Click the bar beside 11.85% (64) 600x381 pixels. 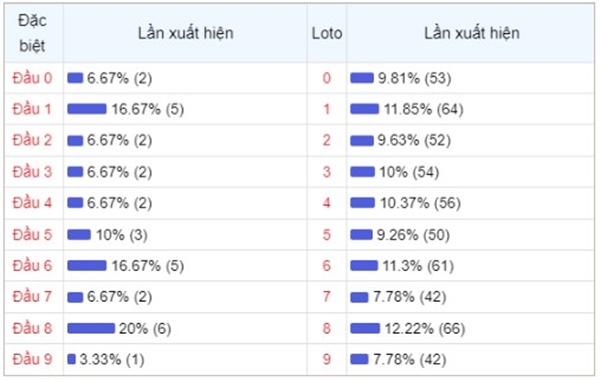364,109
